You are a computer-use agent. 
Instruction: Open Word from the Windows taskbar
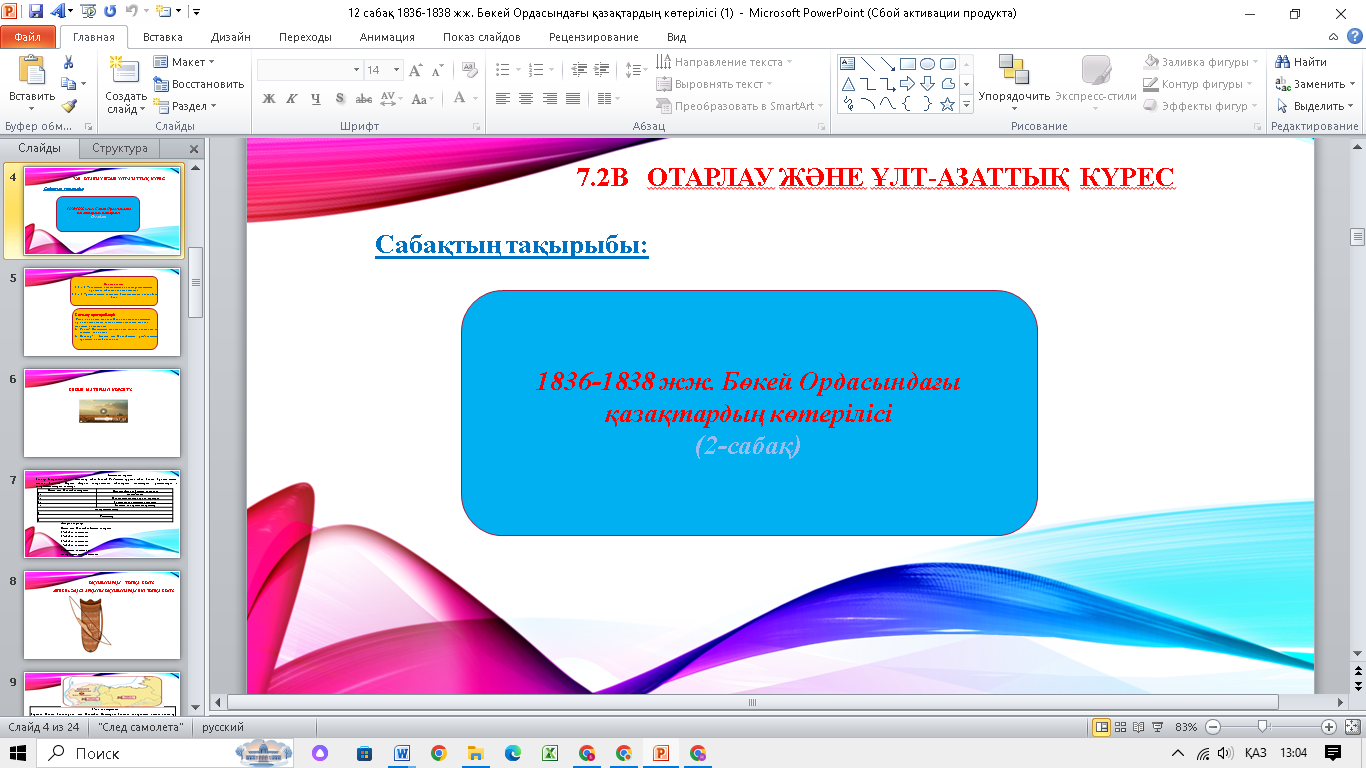pyautogui.click(x=403, y=753)
